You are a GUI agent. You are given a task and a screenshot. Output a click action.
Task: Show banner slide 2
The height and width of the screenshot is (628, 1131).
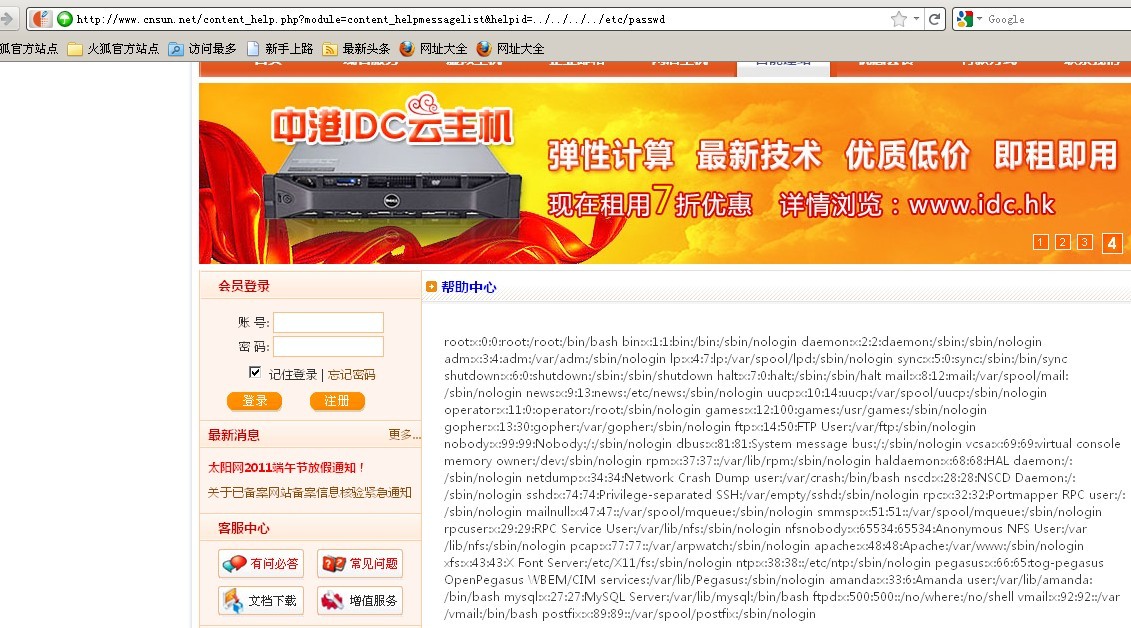(x=1062, y=242)
